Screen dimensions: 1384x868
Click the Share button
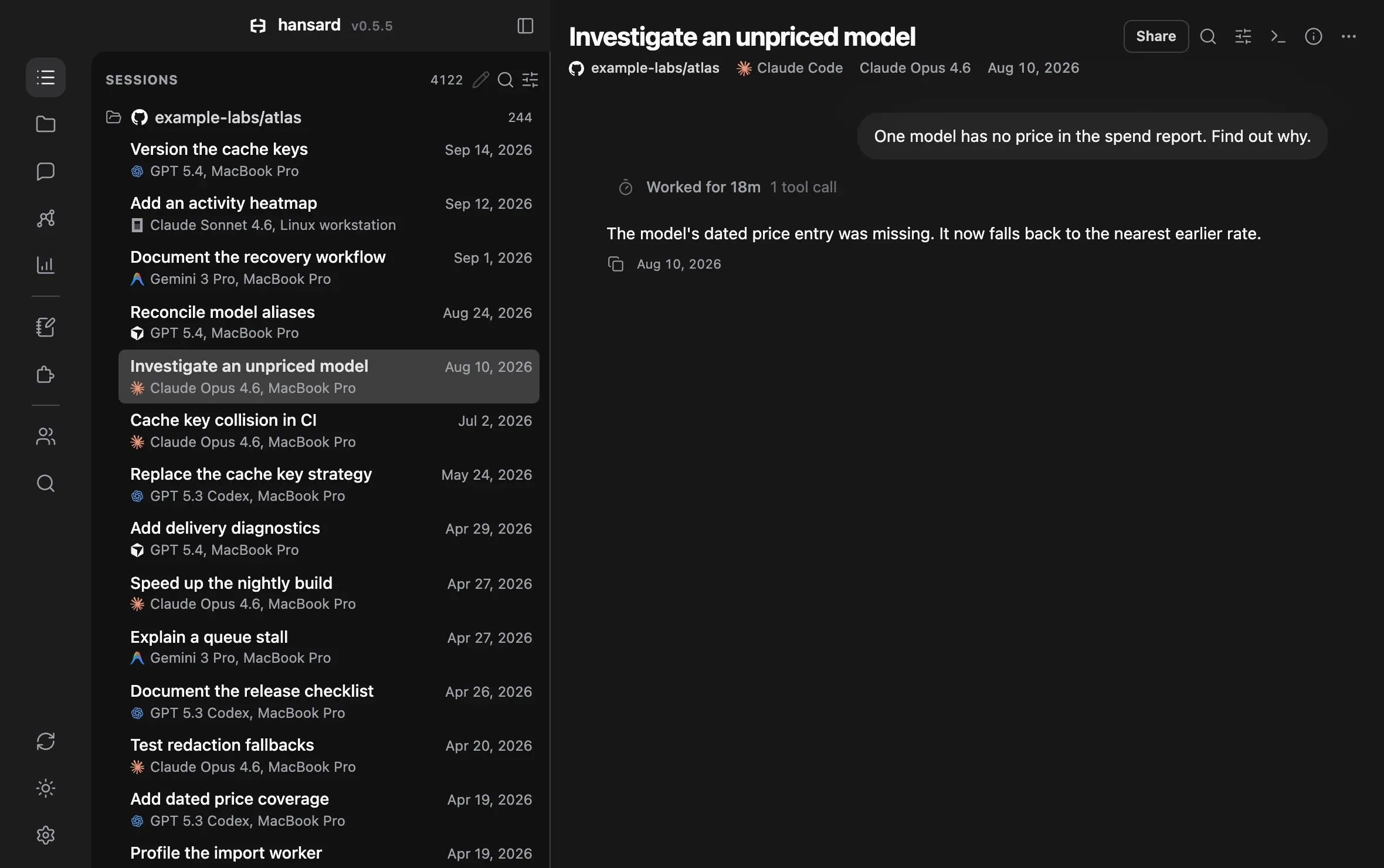click(1156, 36)
